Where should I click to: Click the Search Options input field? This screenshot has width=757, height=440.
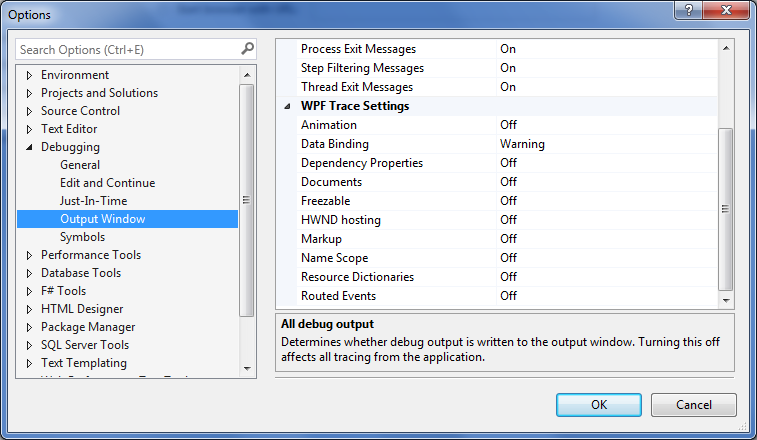[x=125, y=49]
